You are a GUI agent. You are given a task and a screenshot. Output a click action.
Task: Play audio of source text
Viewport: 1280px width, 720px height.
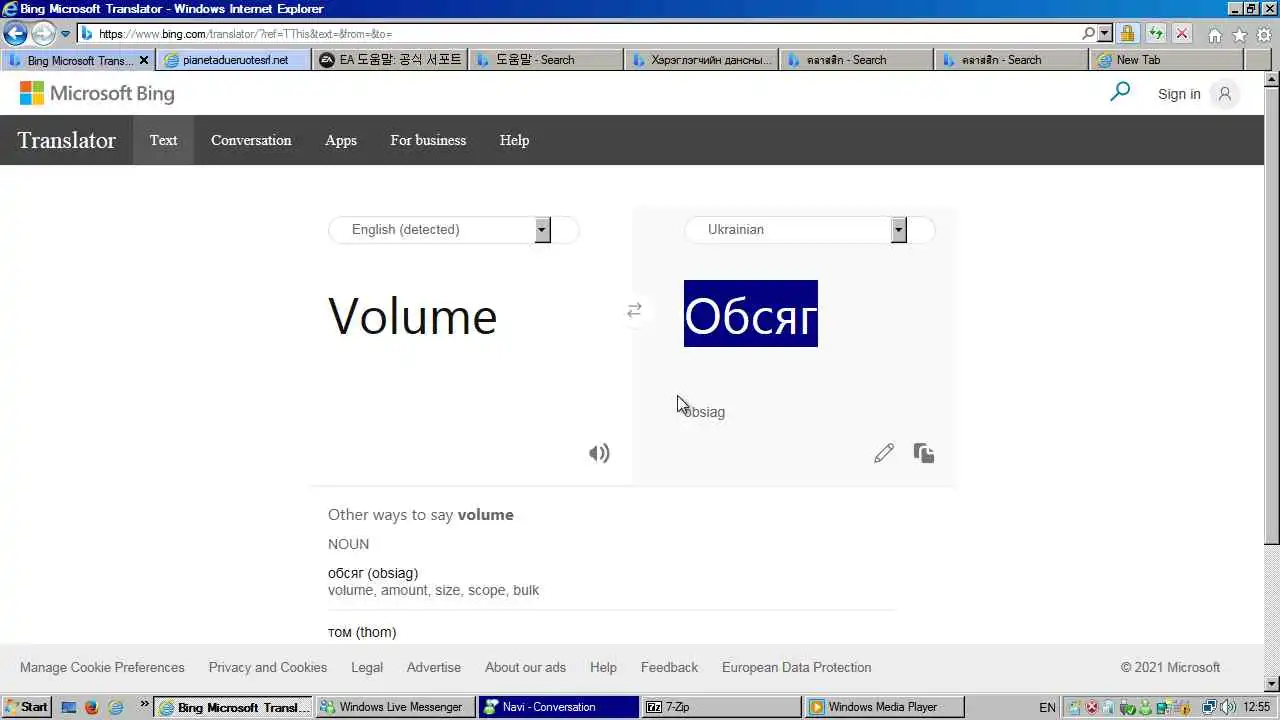click(599, 453)
